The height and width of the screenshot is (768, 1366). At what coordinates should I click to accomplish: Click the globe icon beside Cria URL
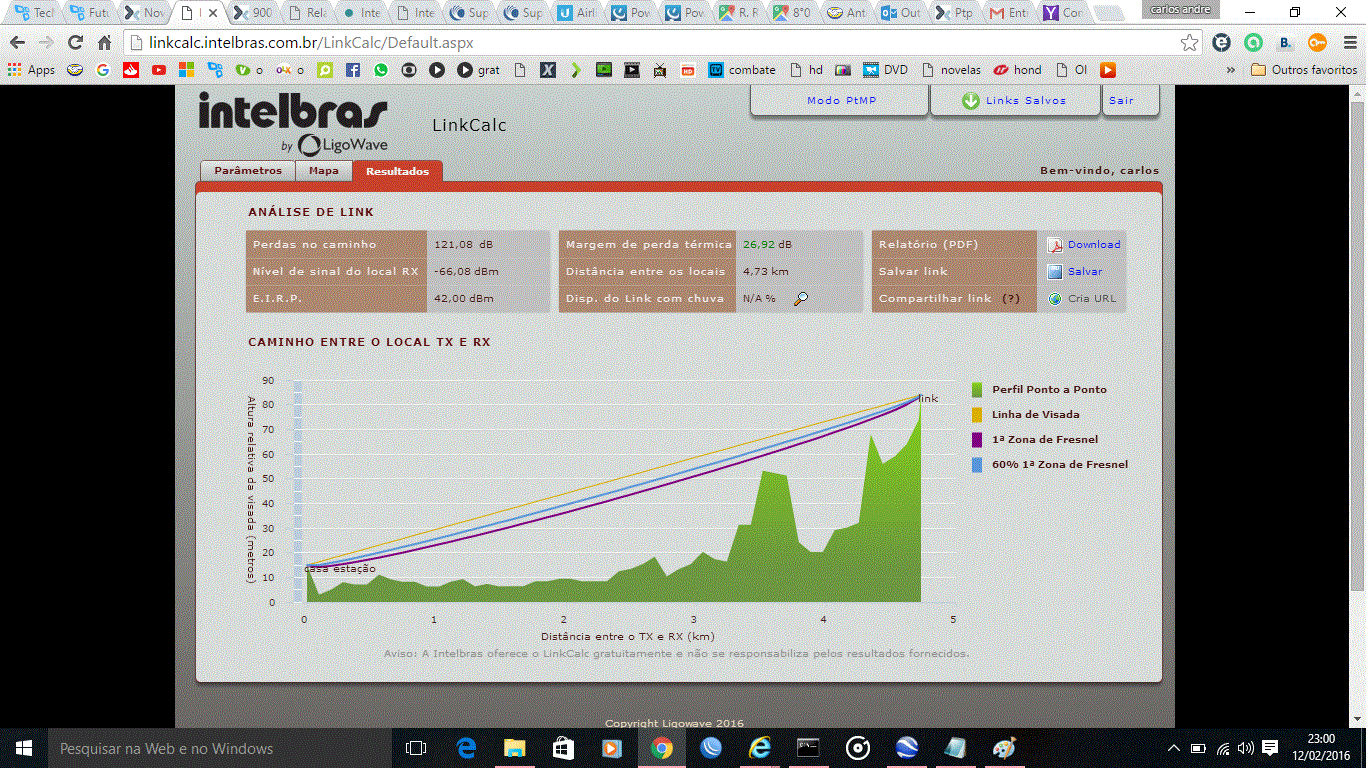point(1054,299)
